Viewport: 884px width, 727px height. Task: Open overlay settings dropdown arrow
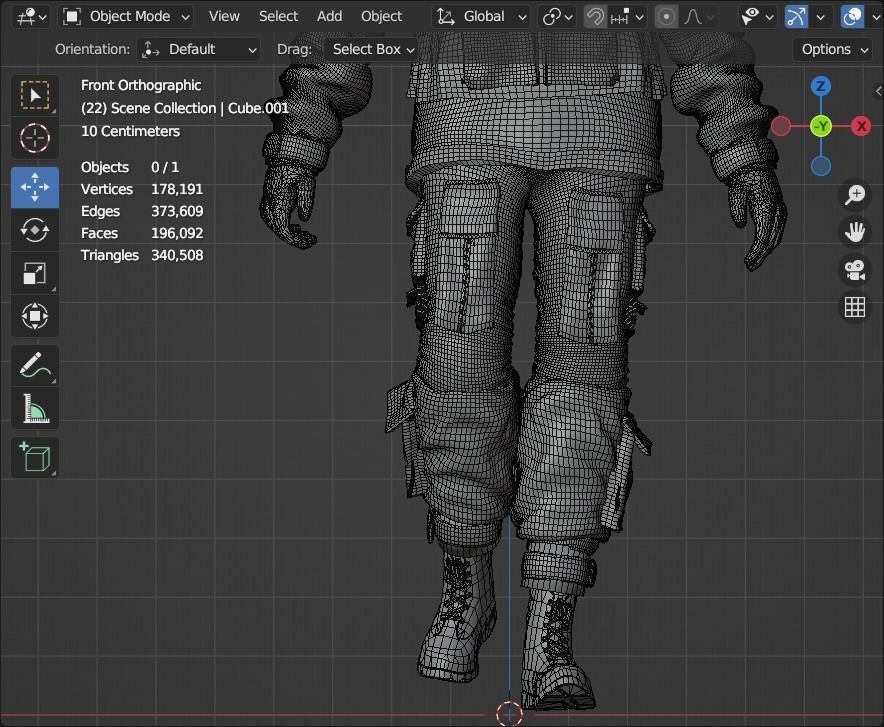click(x=876, y=17)
